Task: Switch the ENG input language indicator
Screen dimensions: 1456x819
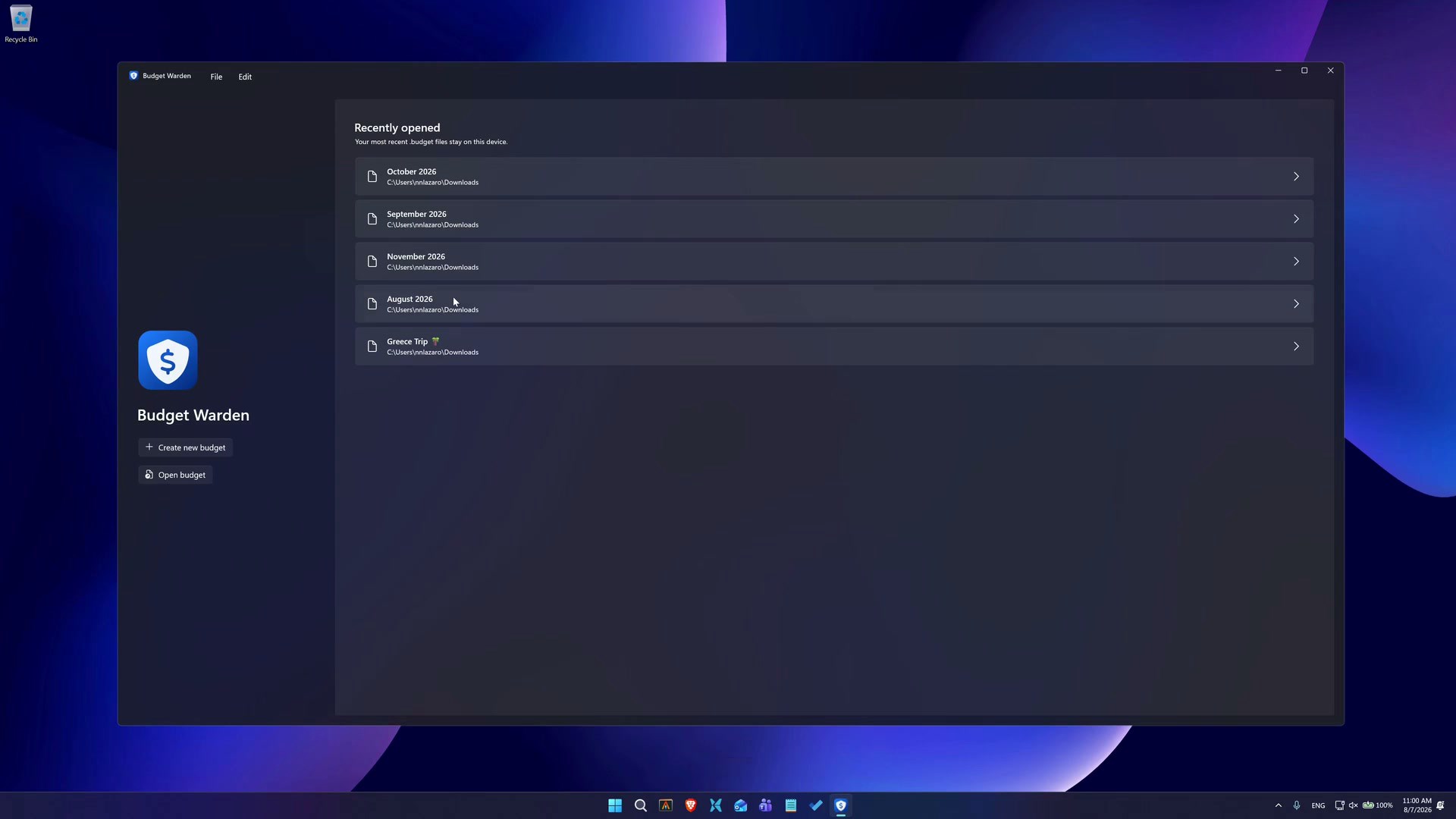Action: coord(1319,805)
